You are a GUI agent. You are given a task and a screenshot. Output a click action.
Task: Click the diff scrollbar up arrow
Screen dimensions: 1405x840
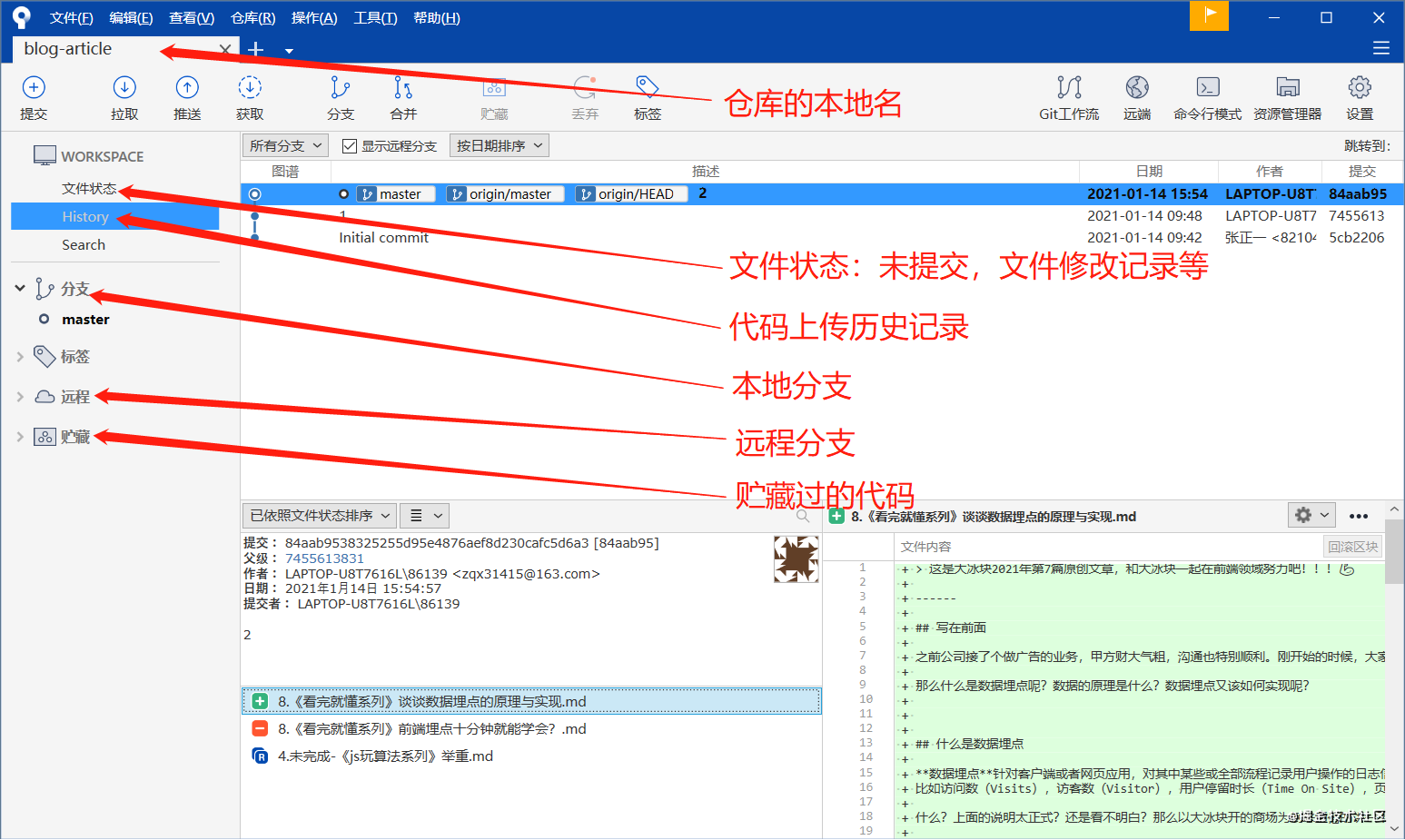coord(1394,509)
